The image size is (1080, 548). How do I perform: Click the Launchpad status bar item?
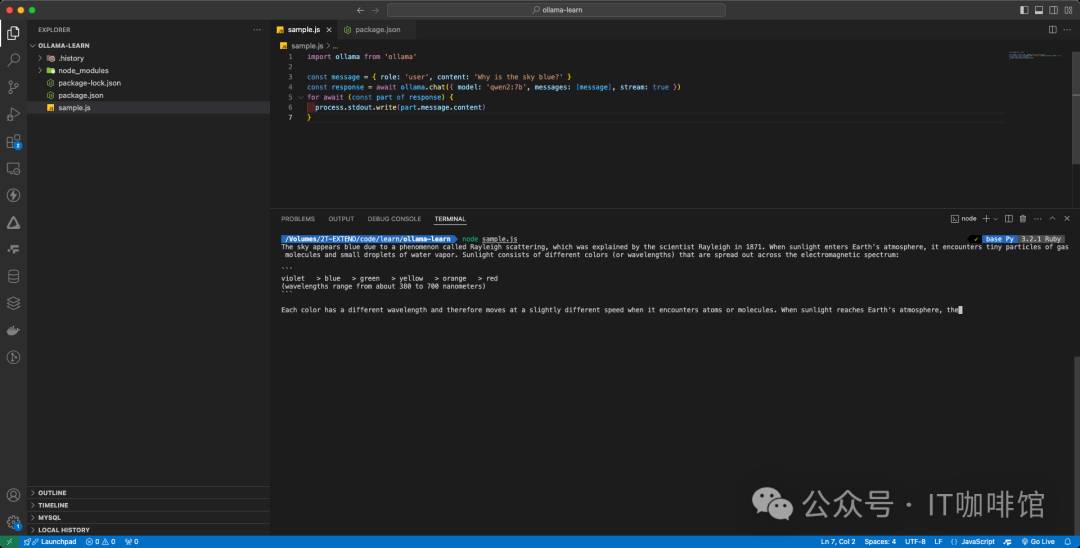tap(50, 542)
